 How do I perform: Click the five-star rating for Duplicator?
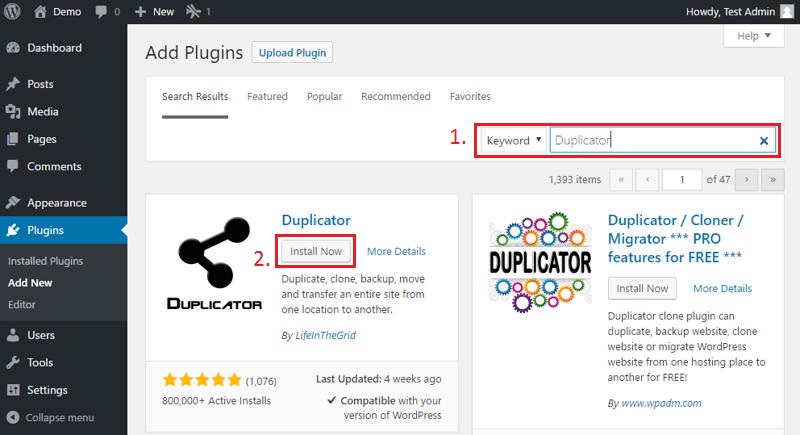[x=202, y=380]
